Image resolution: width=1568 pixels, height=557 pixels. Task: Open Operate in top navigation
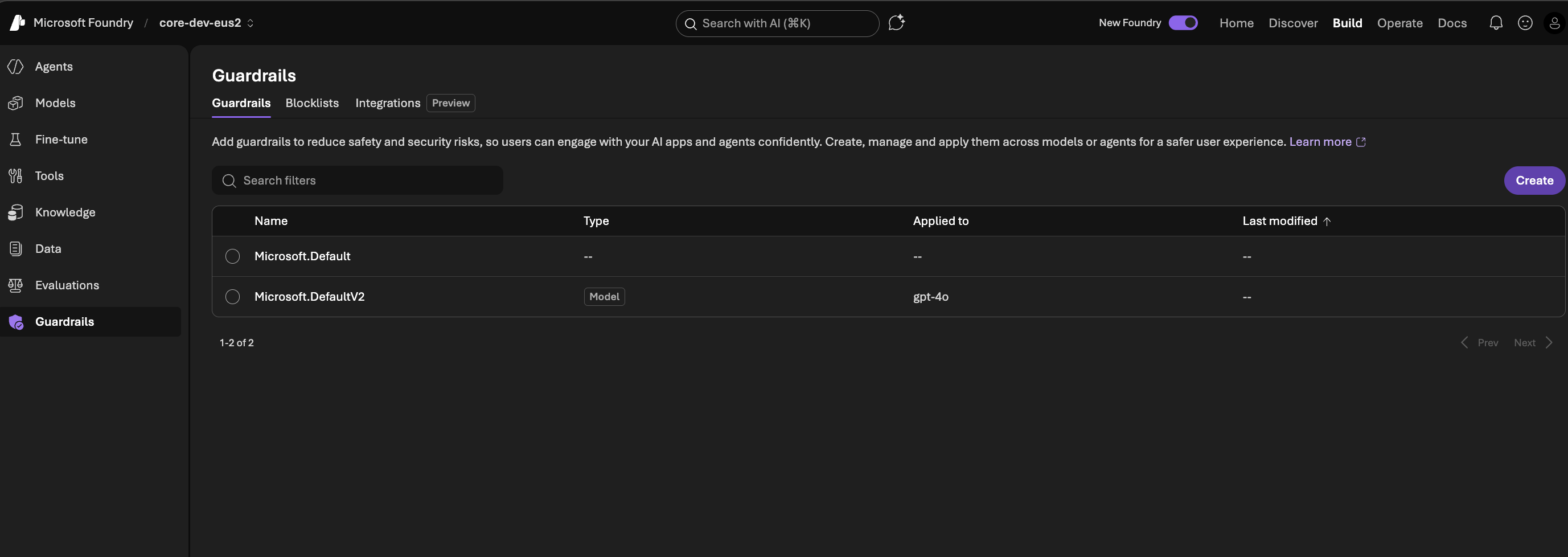(x=1399, y=23)
